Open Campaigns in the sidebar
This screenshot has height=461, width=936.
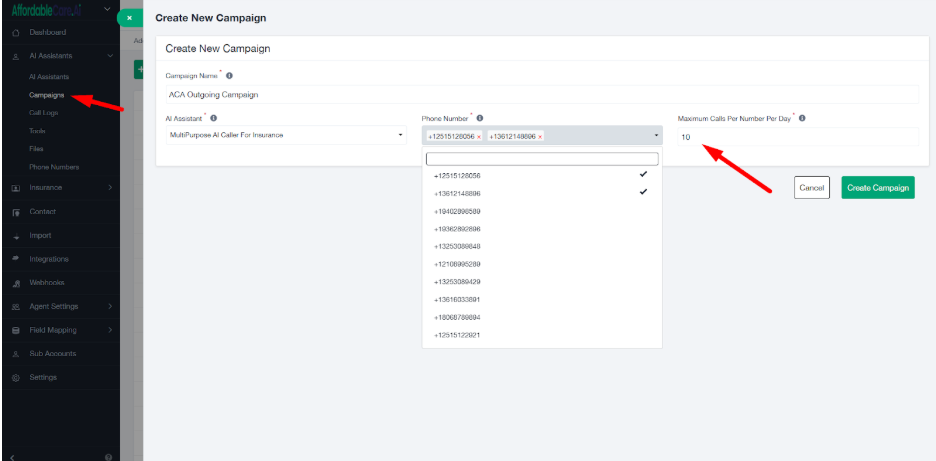[47, 96]
